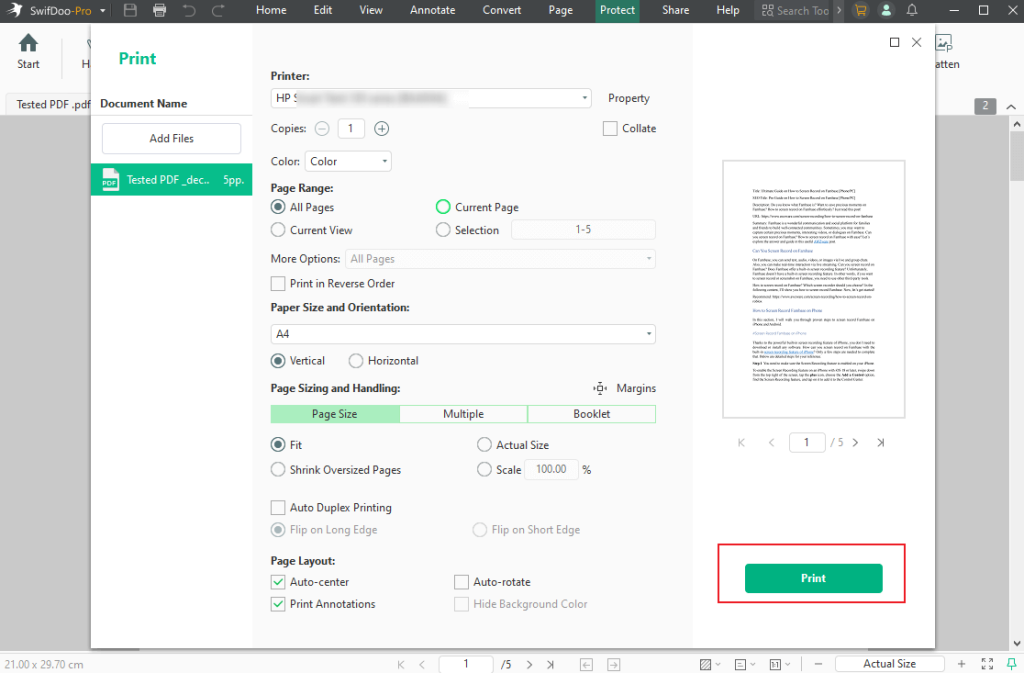Enable Auto Duplex Printing
This screenshot has height=673, width=1024.
[277, 507]
